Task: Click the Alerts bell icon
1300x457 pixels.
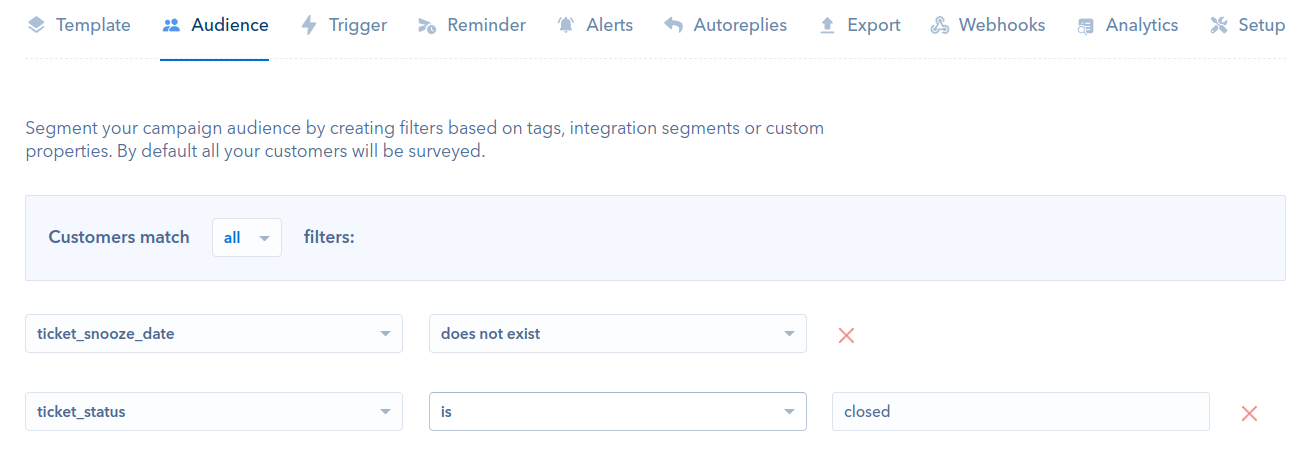Action: point(566,25)
